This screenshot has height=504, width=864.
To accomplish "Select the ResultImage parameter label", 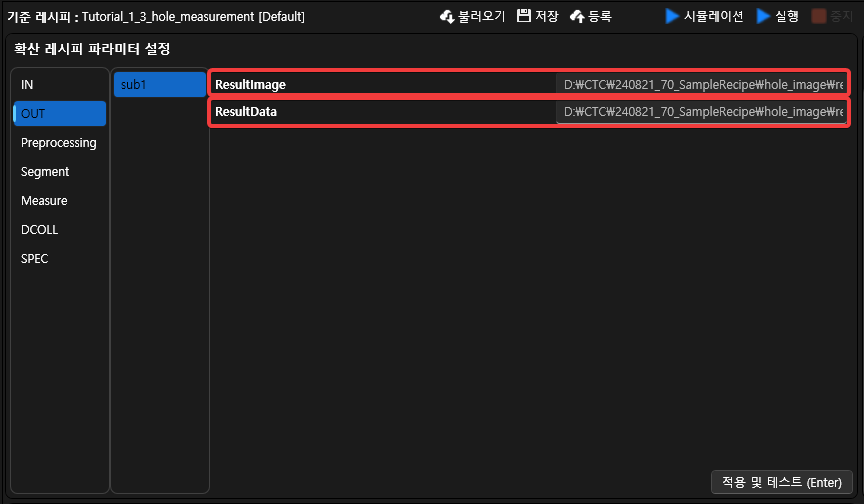I will click(250, 85).
